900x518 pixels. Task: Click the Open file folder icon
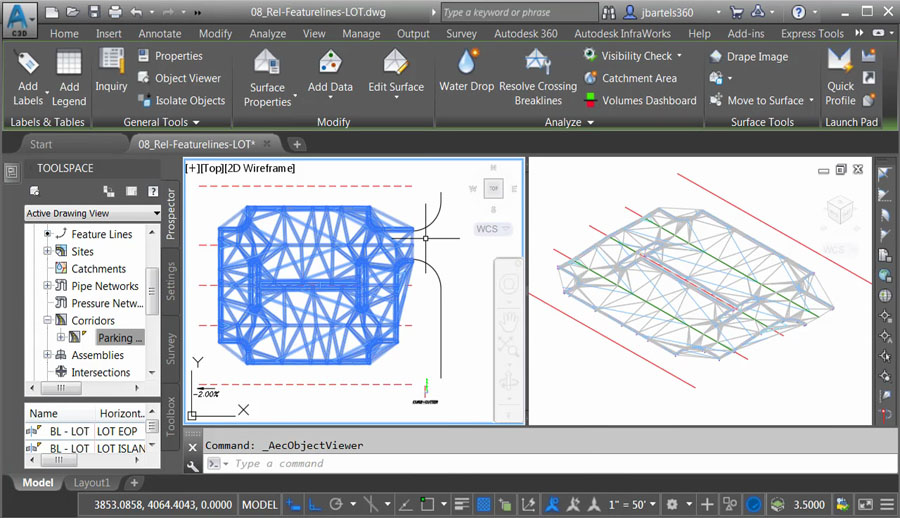[x=72, y=12]
